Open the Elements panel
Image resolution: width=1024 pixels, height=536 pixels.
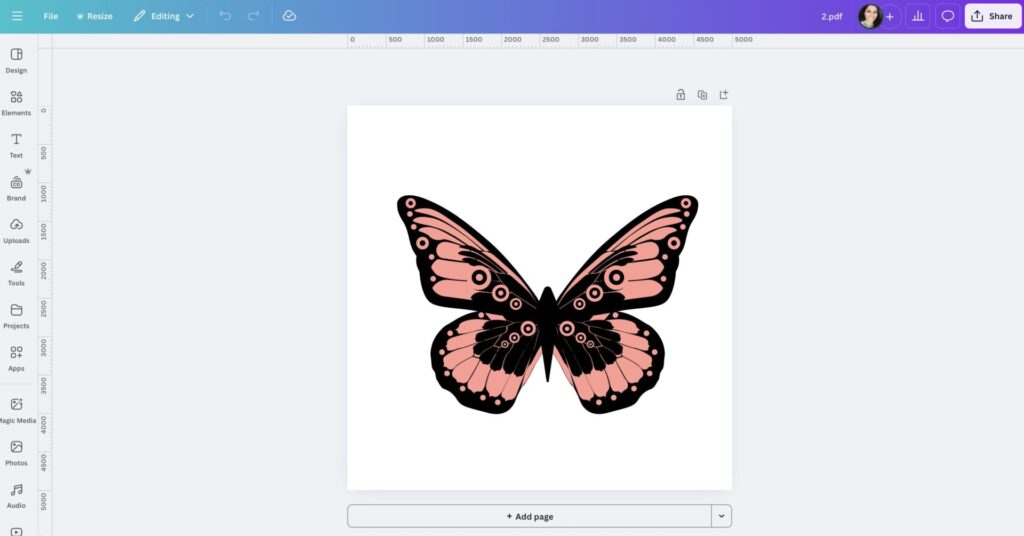click(x=16, y=102)
